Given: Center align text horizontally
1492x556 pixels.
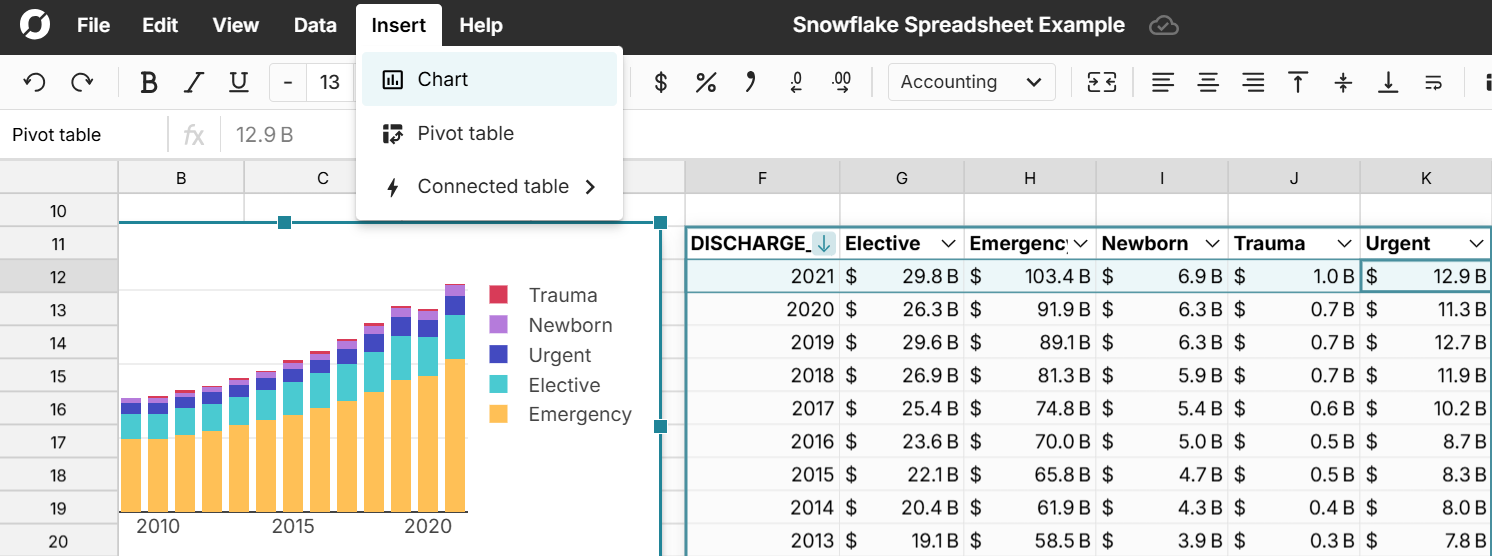Looking at the screenshot, I should pyautogui.click(x=1208, y=82).
